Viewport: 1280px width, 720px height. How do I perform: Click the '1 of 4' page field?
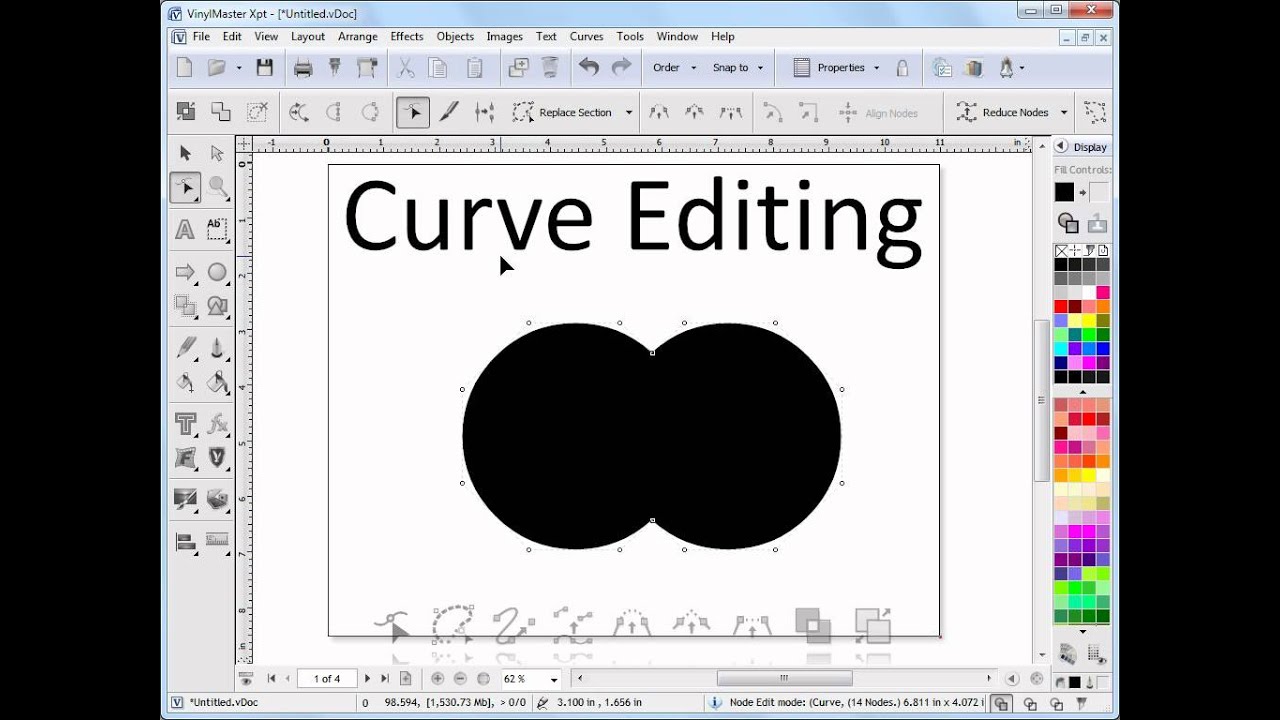click(x=327, y=678)
